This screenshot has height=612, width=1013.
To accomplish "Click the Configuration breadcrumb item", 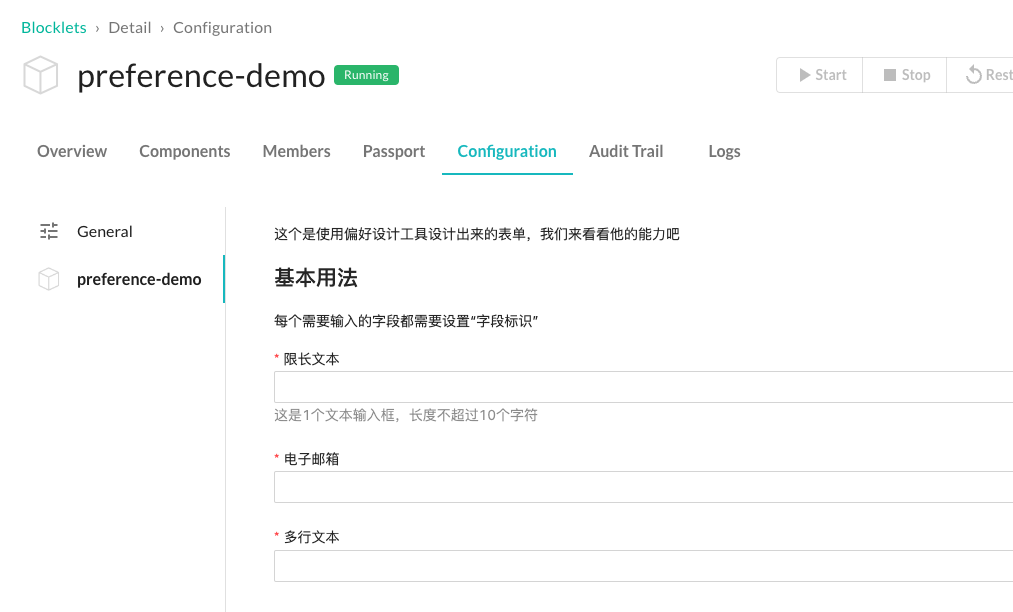I will [222, 28].
